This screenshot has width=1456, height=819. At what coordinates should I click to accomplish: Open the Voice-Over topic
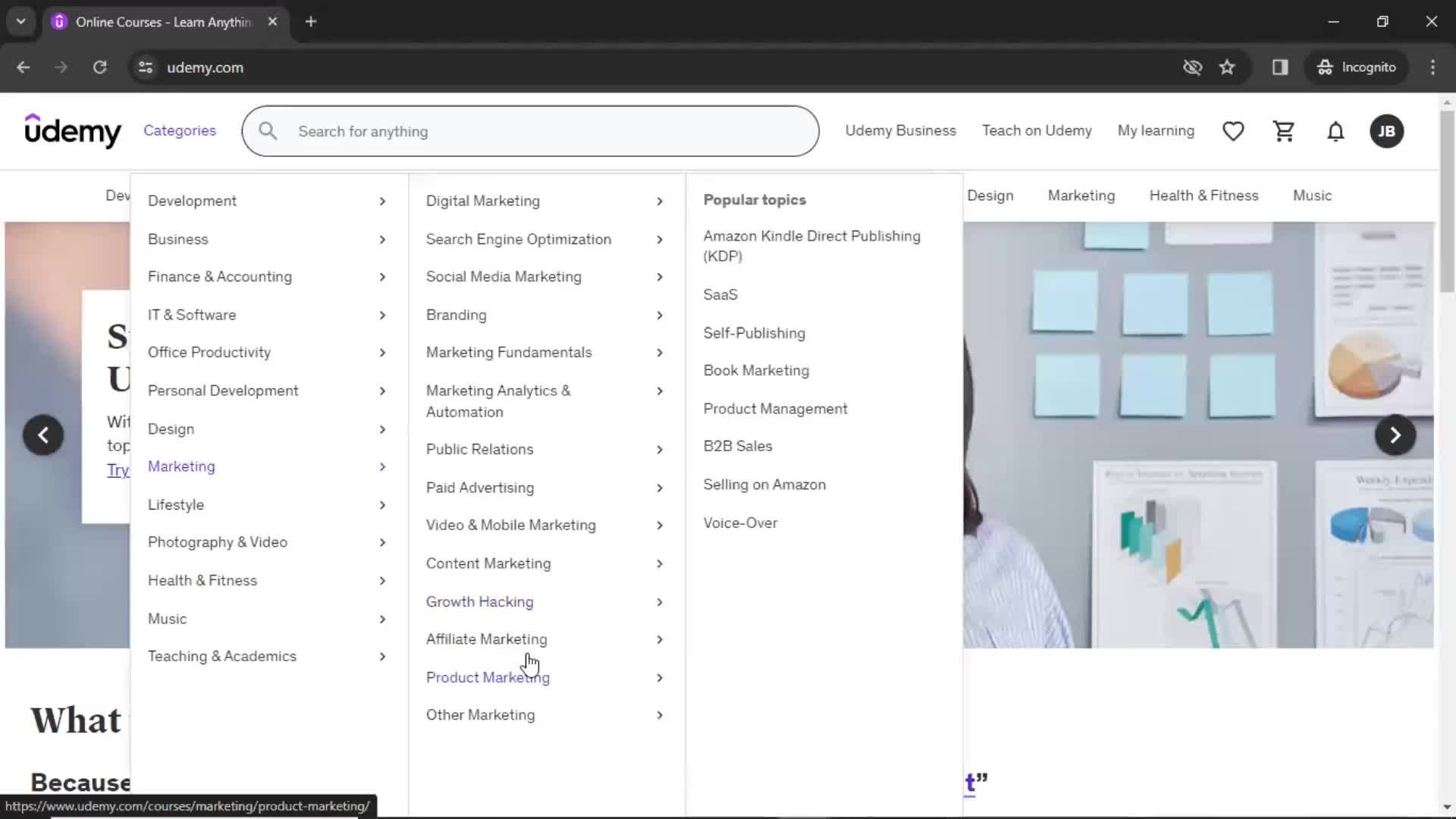740,522
